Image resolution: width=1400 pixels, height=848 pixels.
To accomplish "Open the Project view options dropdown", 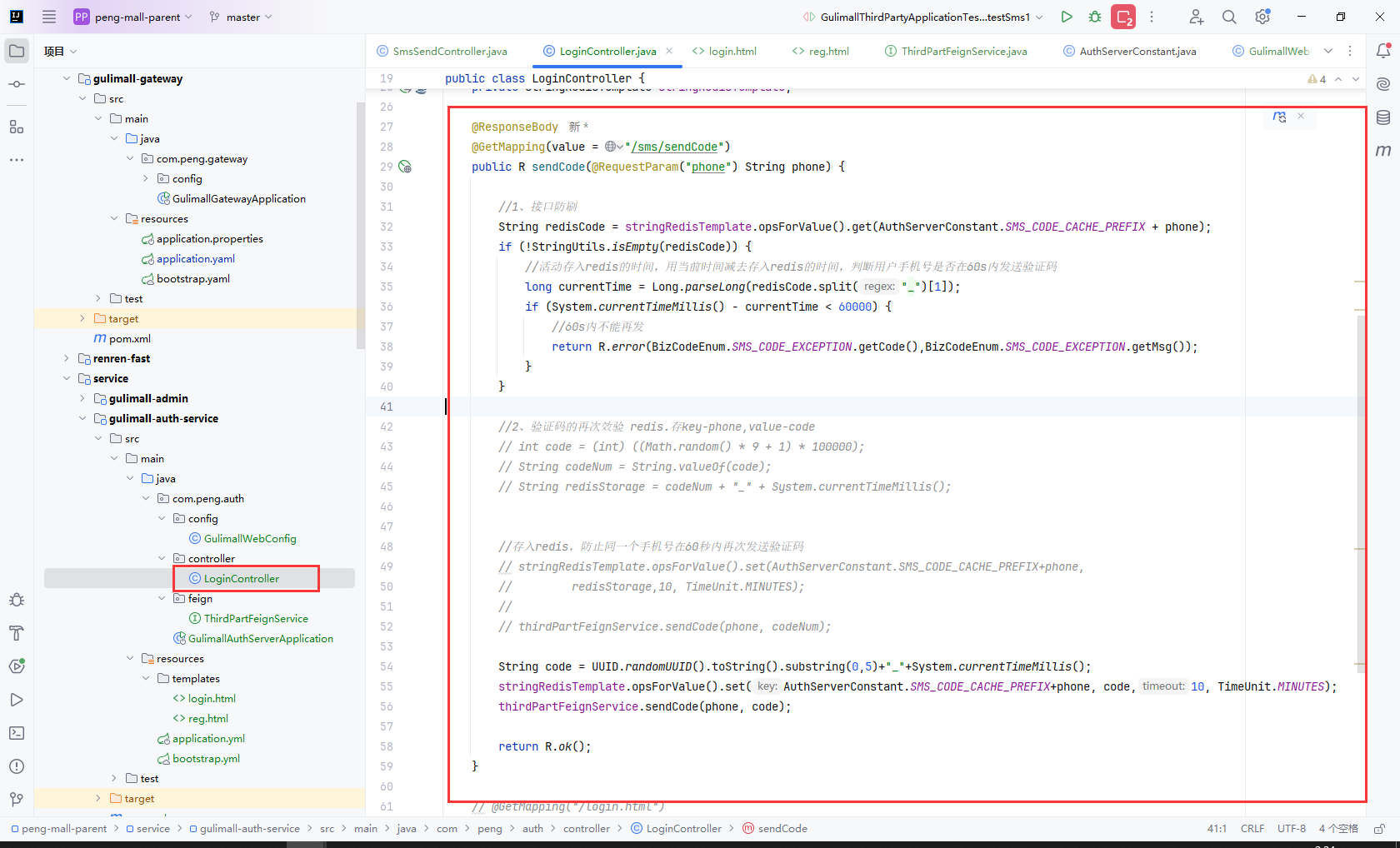I will click(x=60, y=51).
